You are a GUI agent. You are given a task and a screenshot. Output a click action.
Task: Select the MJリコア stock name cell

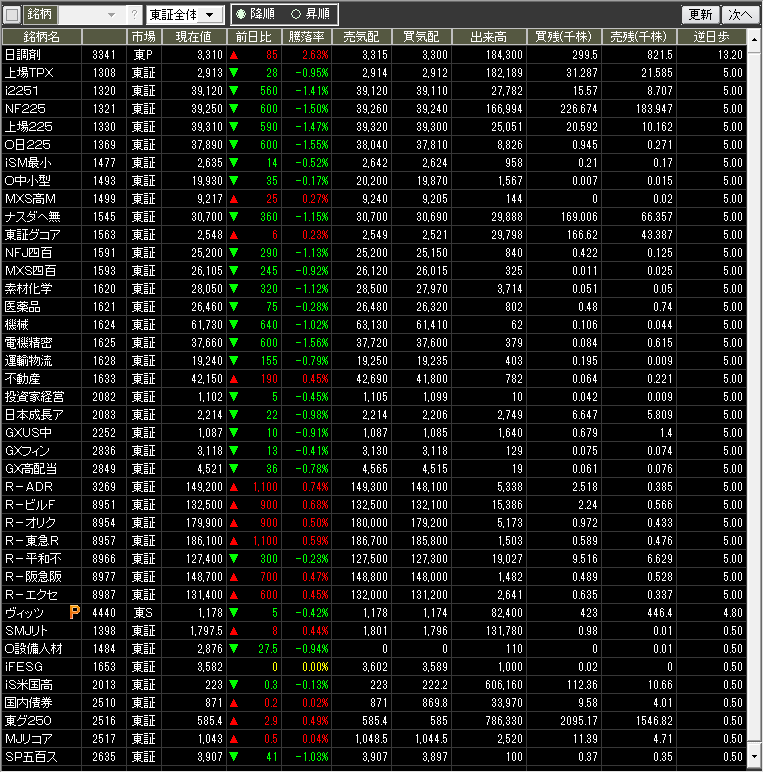pyautogui.click(x=42, y=739)
